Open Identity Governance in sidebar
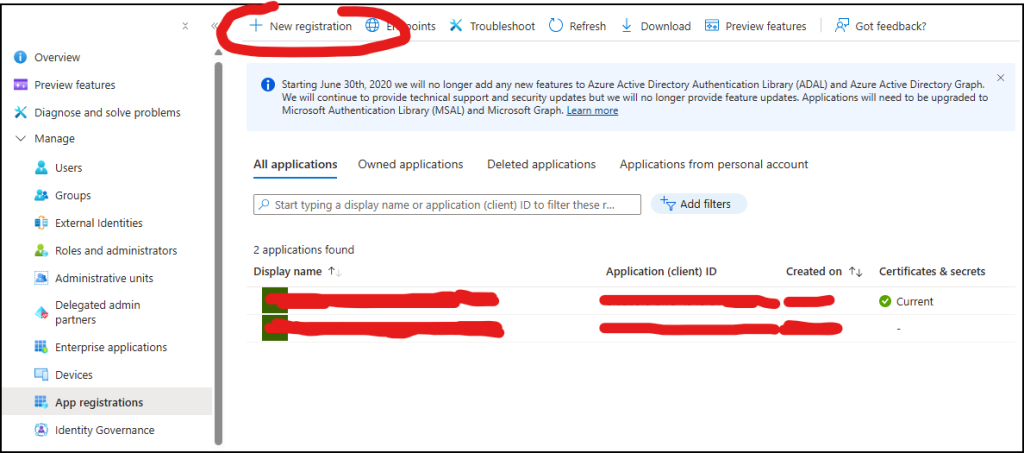The width and height of the screenshot is (1024, 453). pos(104,430)
